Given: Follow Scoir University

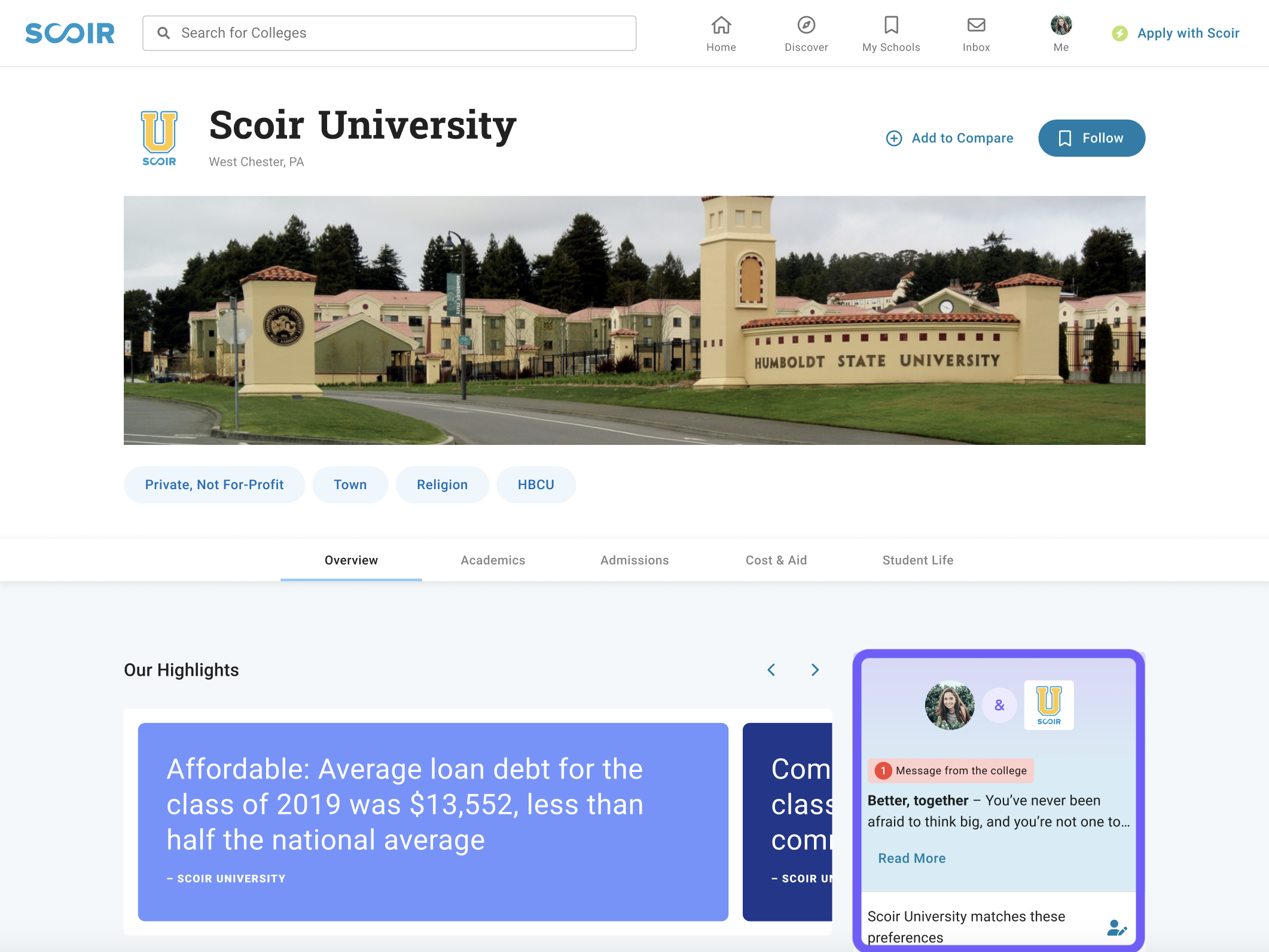Looking at the screenshot, I should pos(1091,138).
